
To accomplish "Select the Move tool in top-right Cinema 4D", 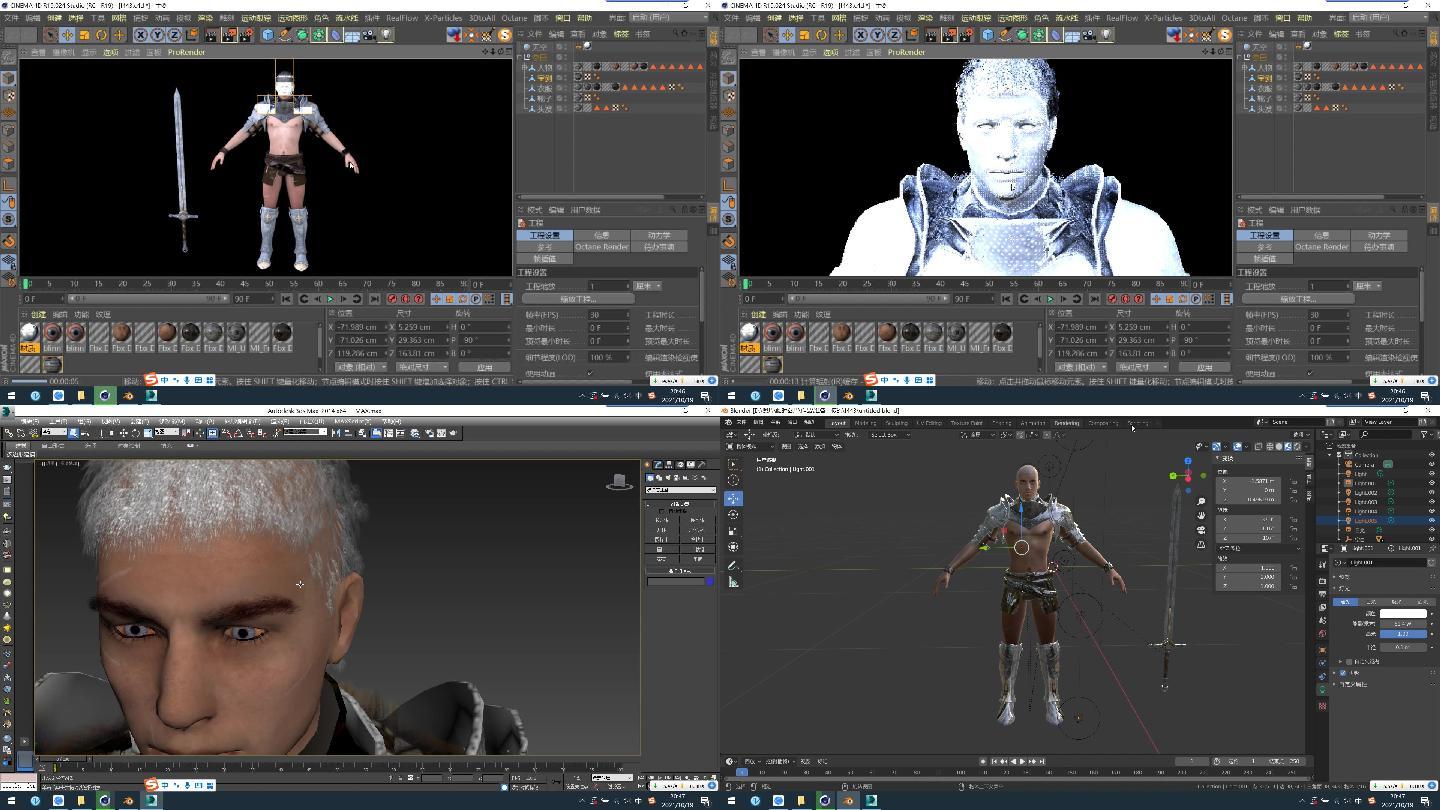I will pyautogui.click(x=787, y=35).
